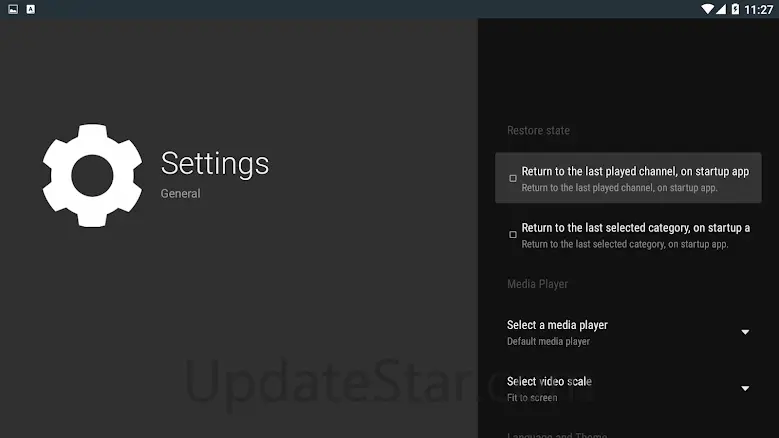This screenshot has height=438, width=779.
Task: Enable return to last played channel checkbox
Action: pos(513,178)
